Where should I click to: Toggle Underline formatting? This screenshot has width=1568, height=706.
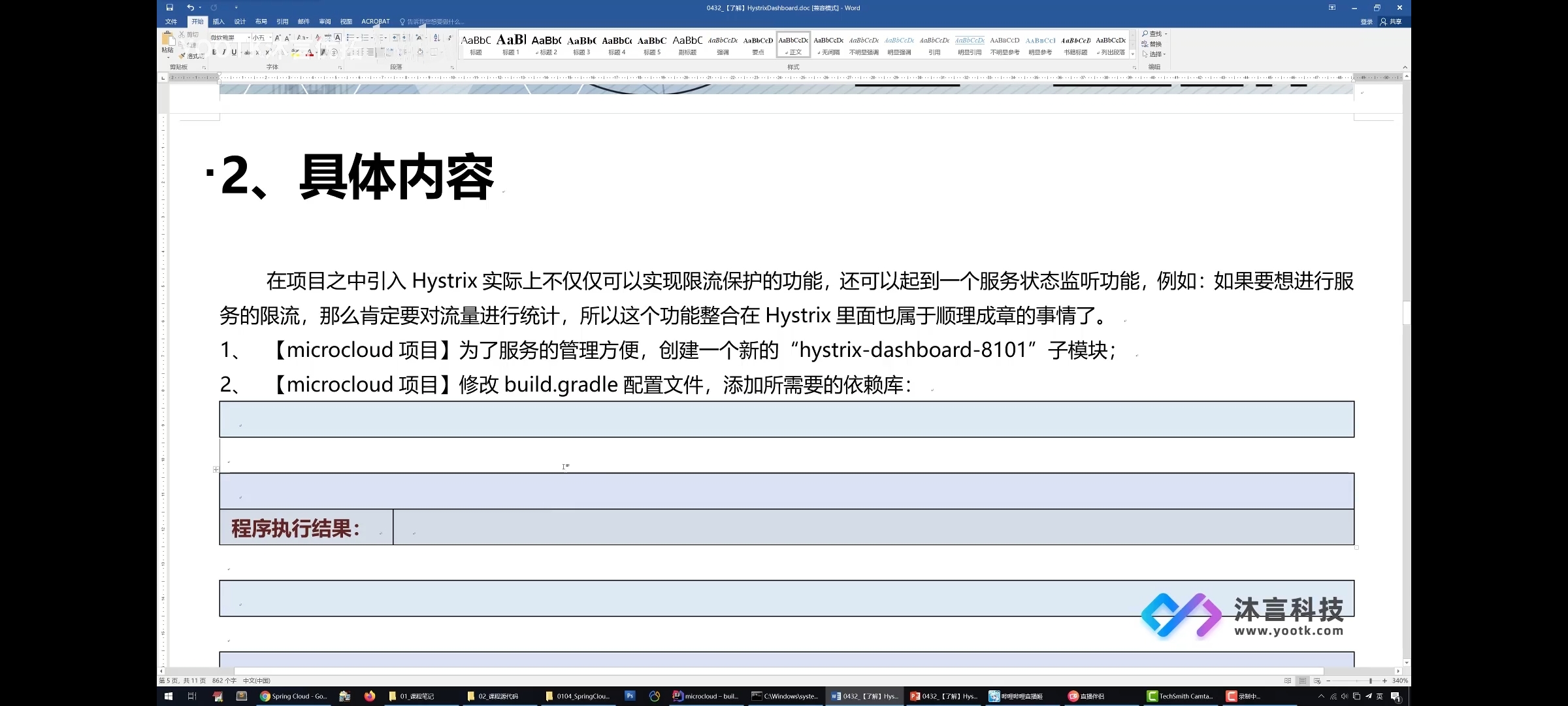234,52
